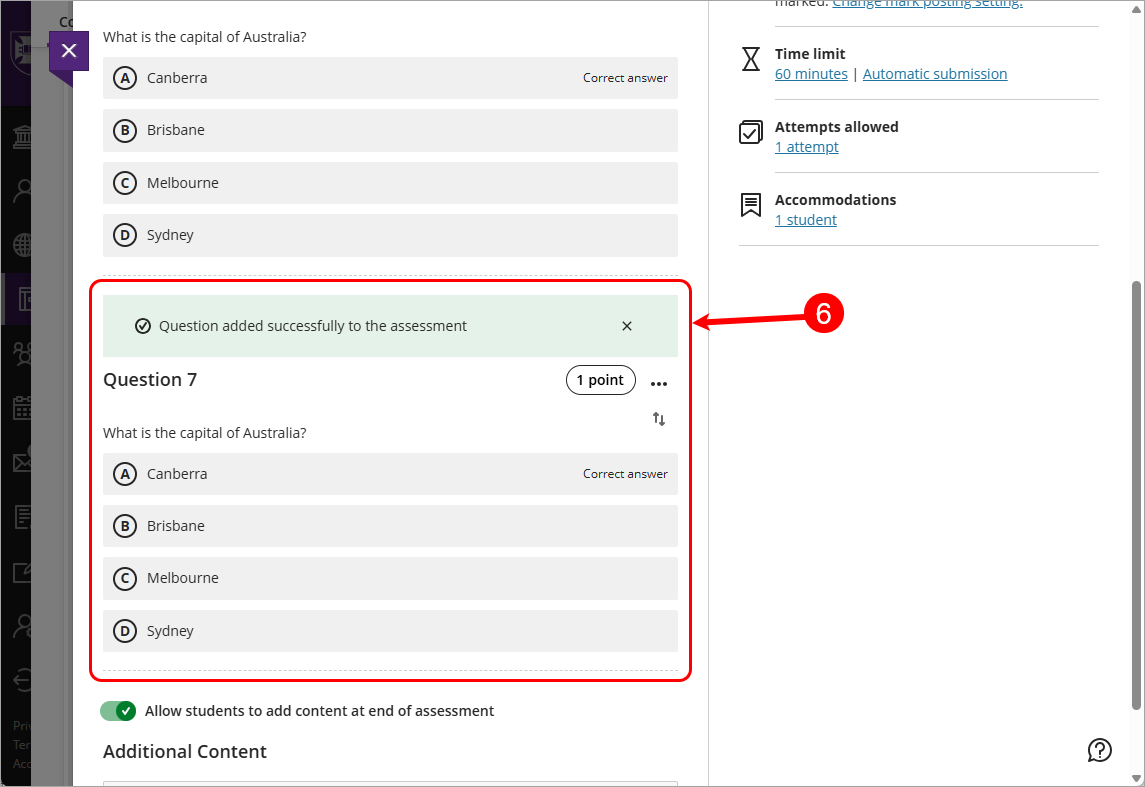Screen dimensions: 1145x787
Task: Click Change mark posting setting link
Action: point(927,4)
